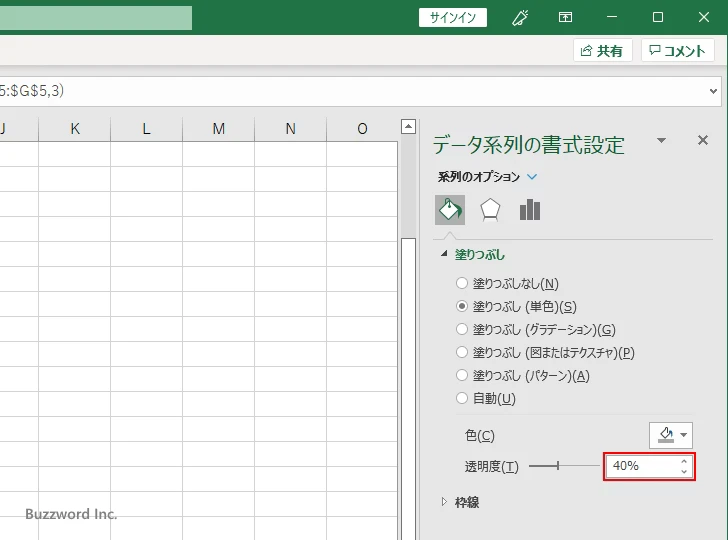Close the データ系列の書式設定 pane
728x540 pixels.
click(702, 140)
